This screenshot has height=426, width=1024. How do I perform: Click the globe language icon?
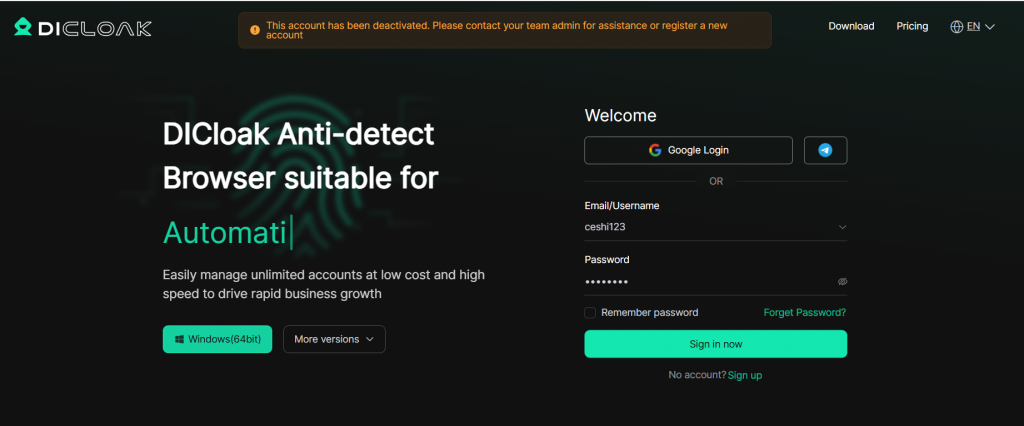(956, 27)
